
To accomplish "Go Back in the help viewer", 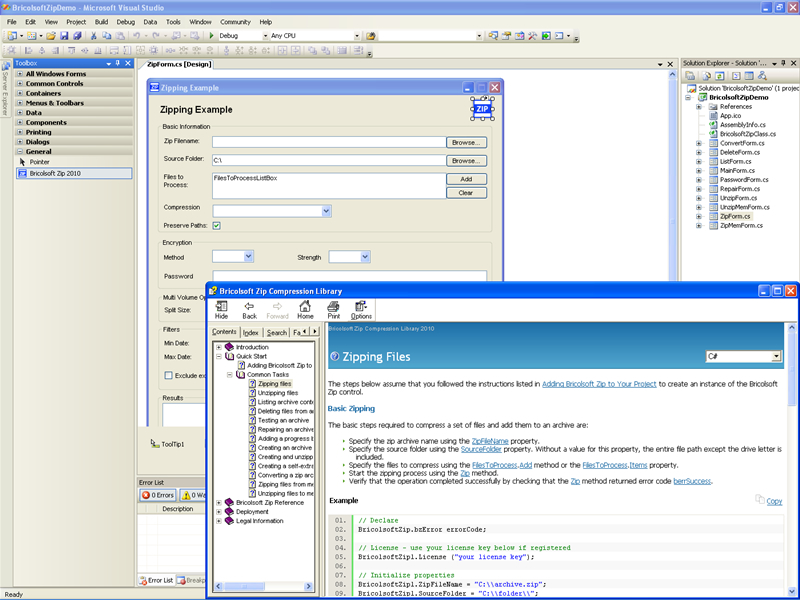I will click(x=249, y=310).
